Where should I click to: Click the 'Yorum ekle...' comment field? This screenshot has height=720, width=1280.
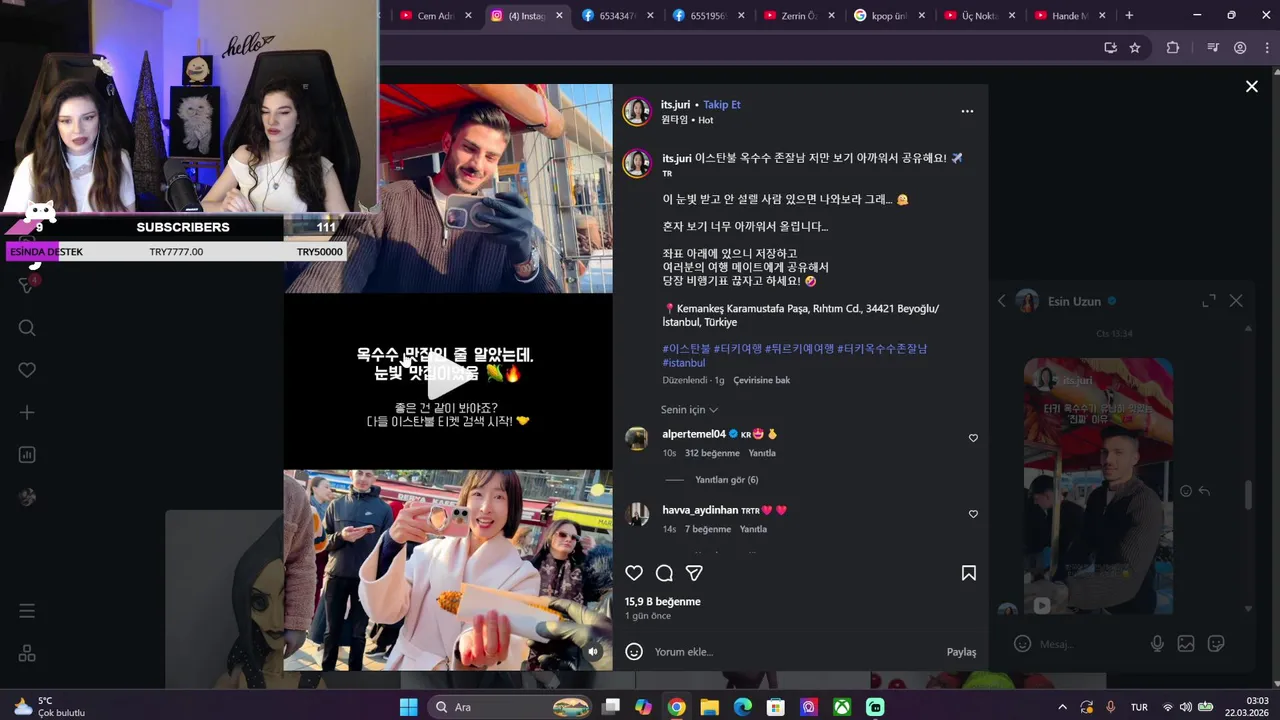(x=795, y=652)
